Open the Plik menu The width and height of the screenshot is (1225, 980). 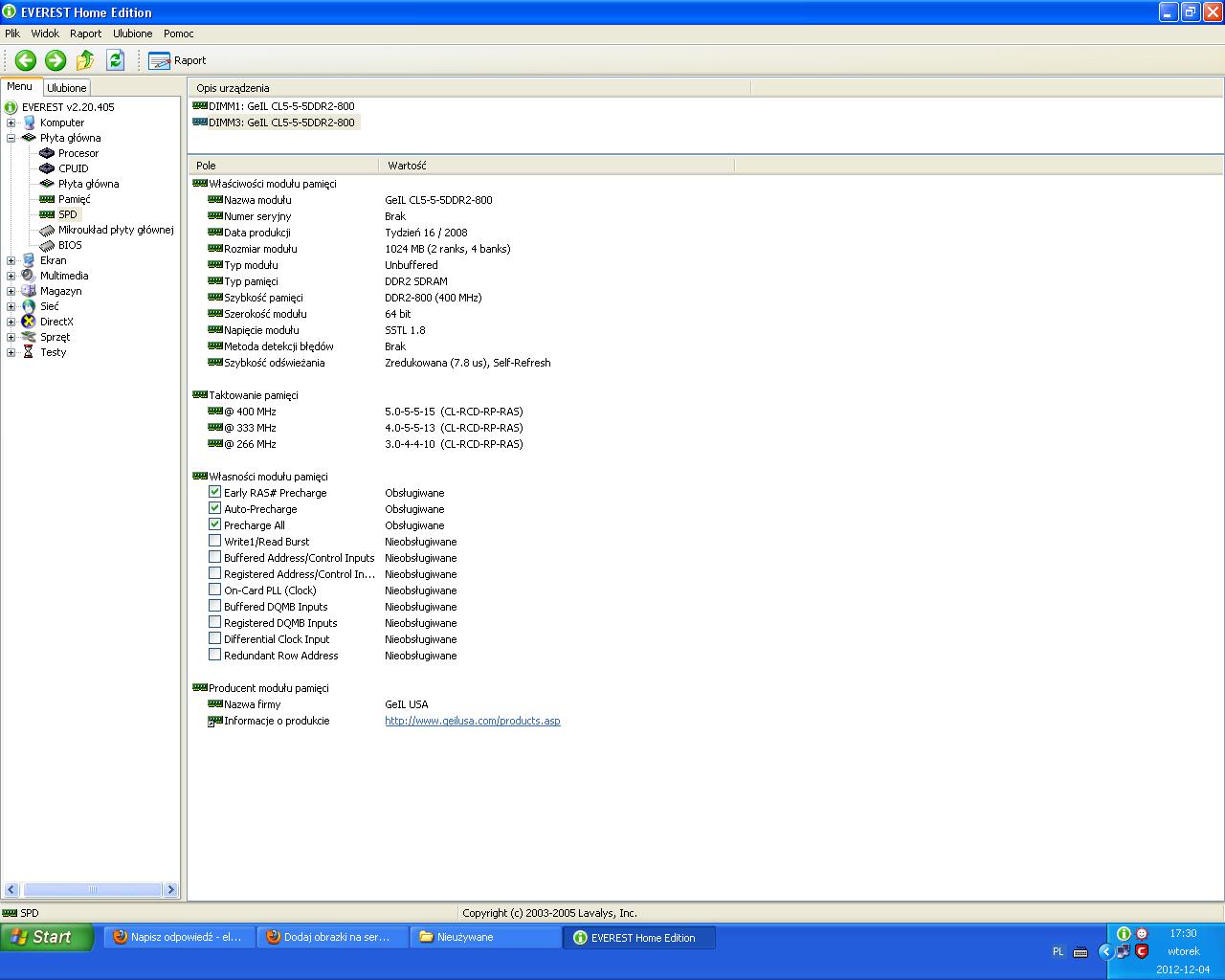coord(12,33)
